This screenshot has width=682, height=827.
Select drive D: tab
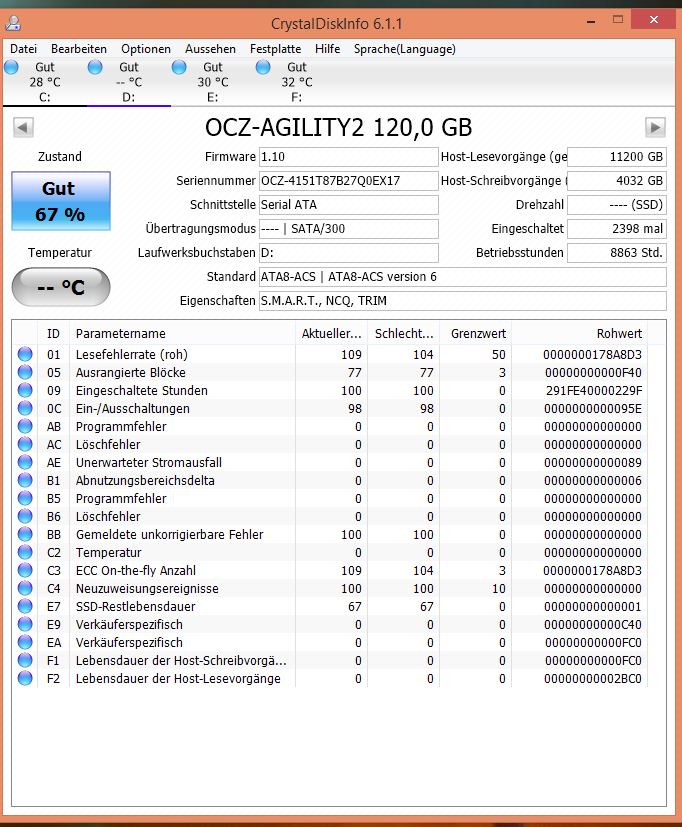[129, 82]
